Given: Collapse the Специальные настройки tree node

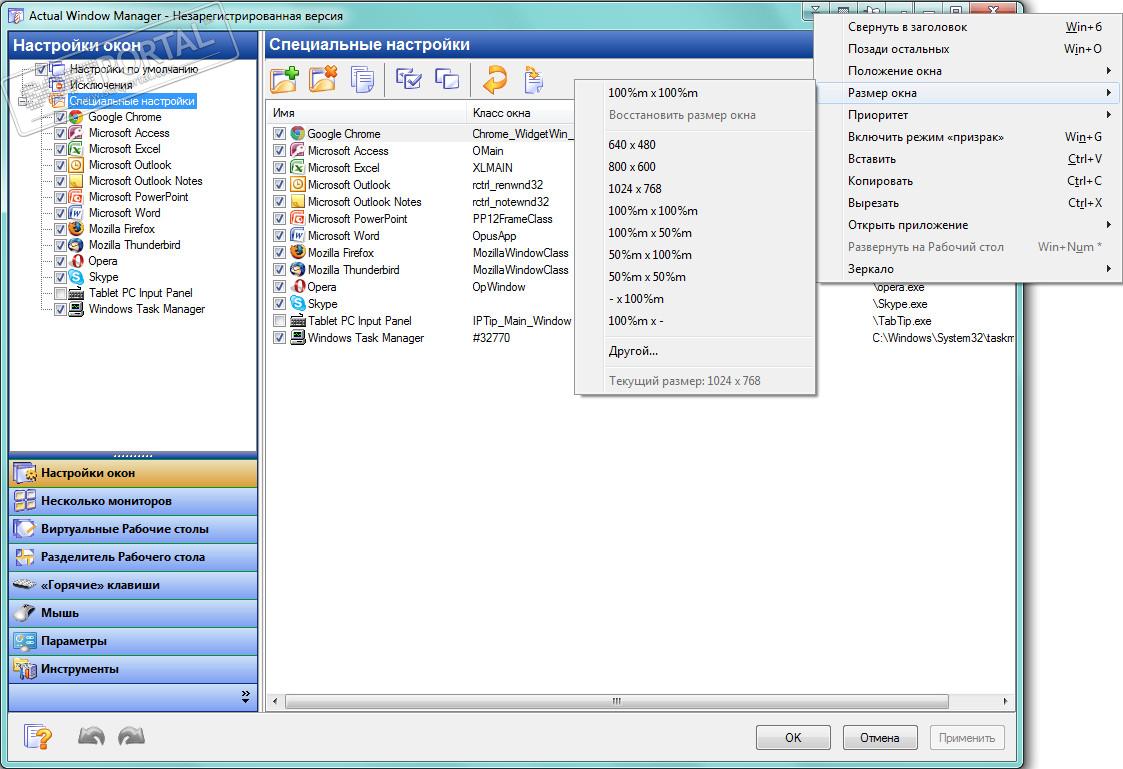Looking at the screenshot, I should (x=23, y=101).
